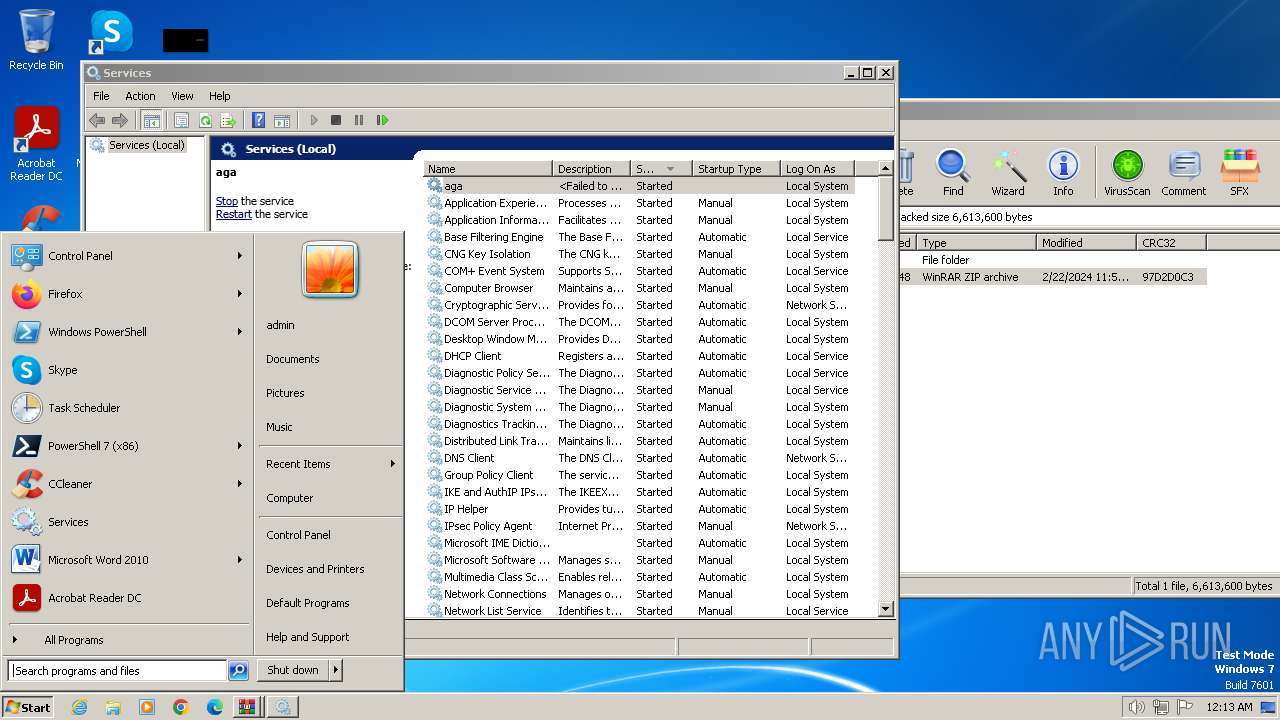Click services list scrollbar up arrow
The height and width of the screenshot is (720, 1280).
tap(885, 169)
